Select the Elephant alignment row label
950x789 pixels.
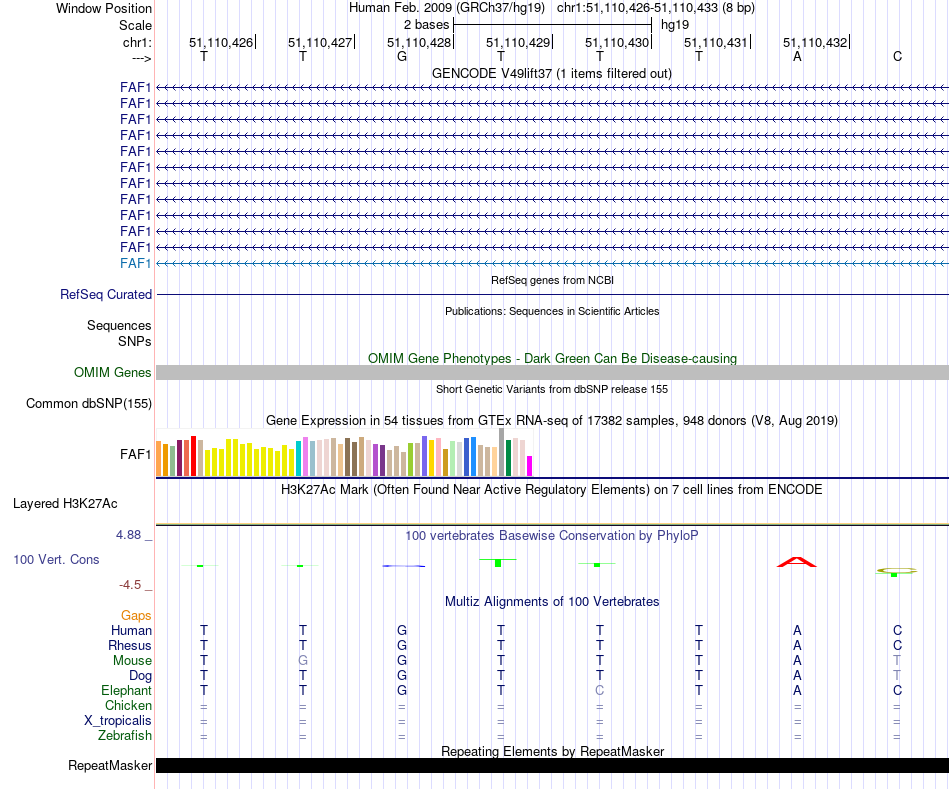tap(127, 691)
